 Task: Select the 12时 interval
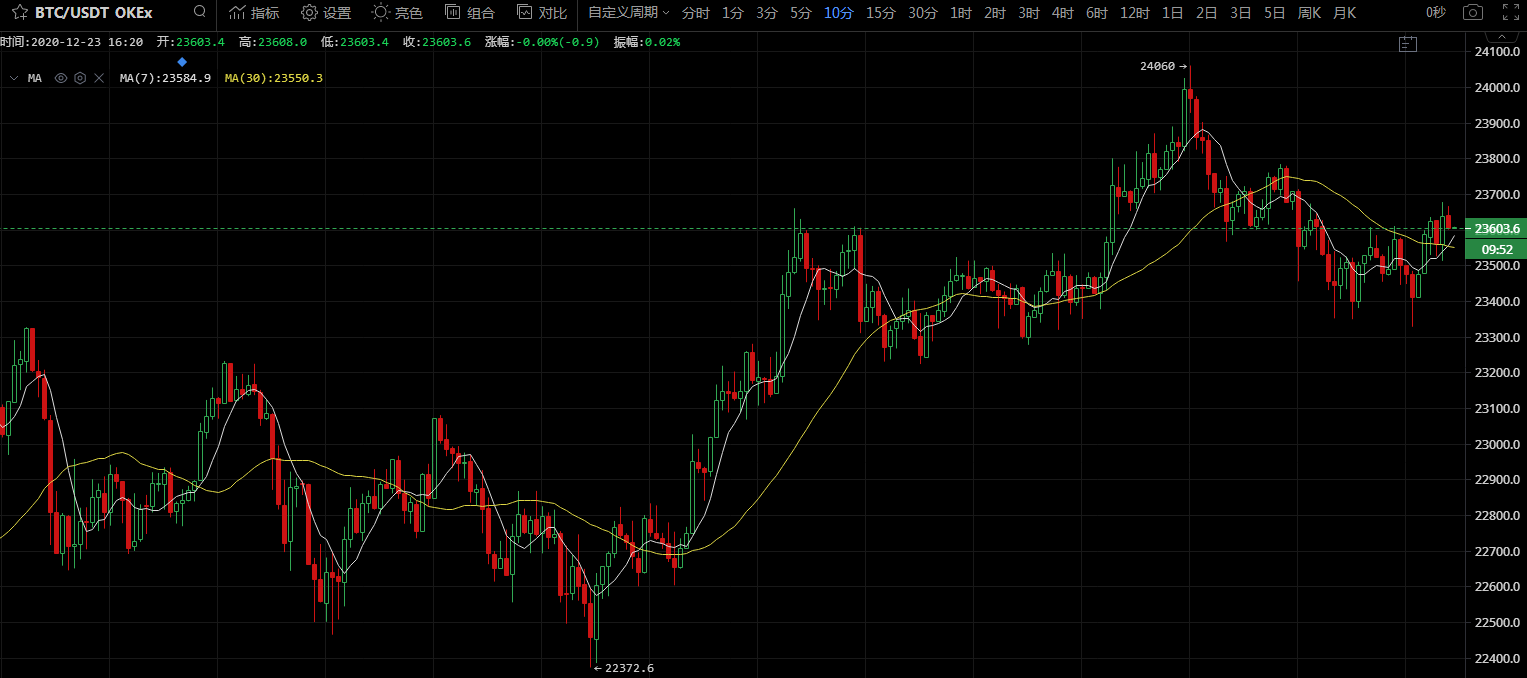(x=1135, y=13)
